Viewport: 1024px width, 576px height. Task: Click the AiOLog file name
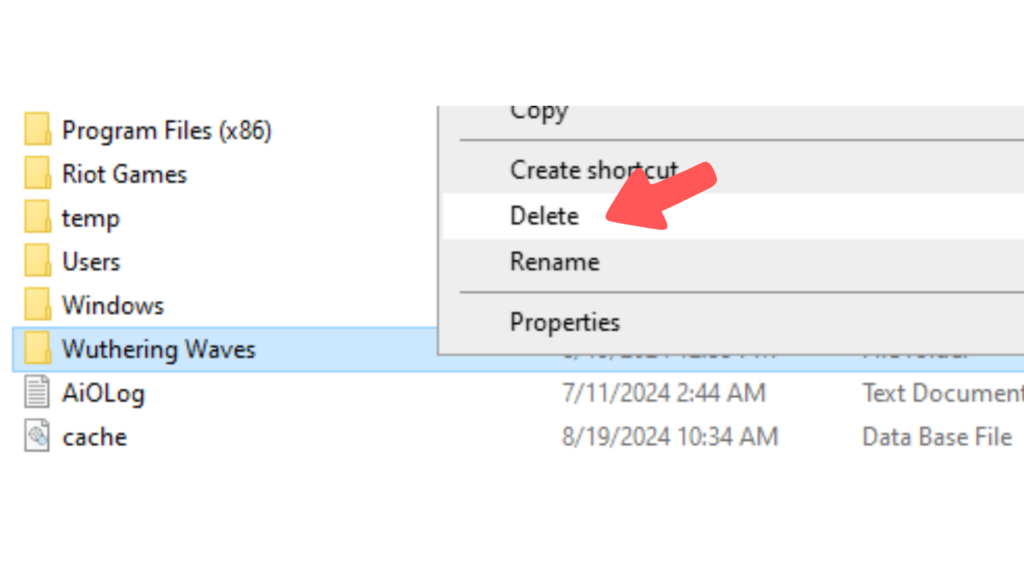(x=104, y=392)
